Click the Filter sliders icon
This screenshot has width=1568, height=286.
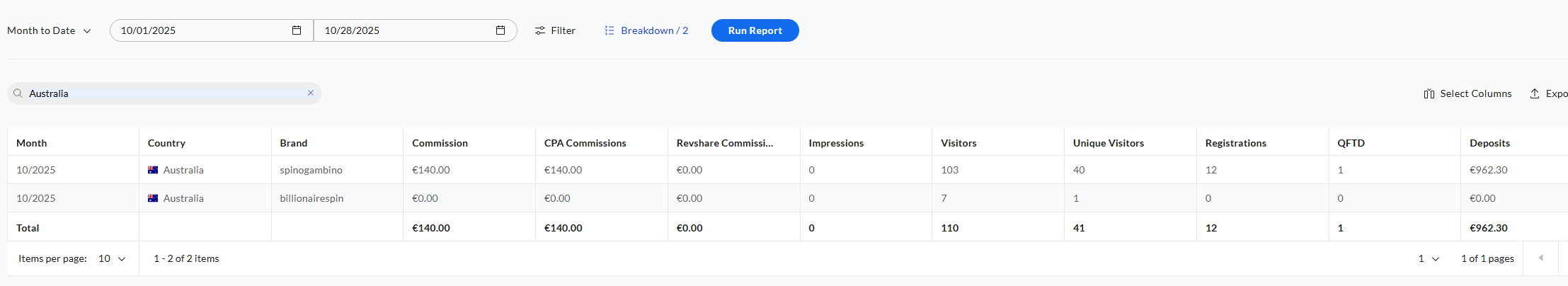tap(540, 30)
